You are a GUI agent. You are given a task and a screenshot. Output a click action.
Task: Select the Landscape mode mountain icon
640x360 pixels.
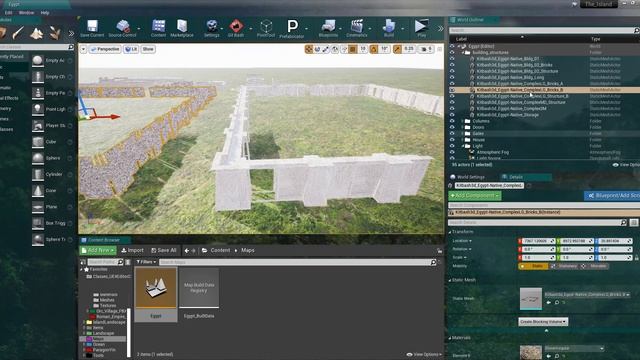click(x=37, y=33)
